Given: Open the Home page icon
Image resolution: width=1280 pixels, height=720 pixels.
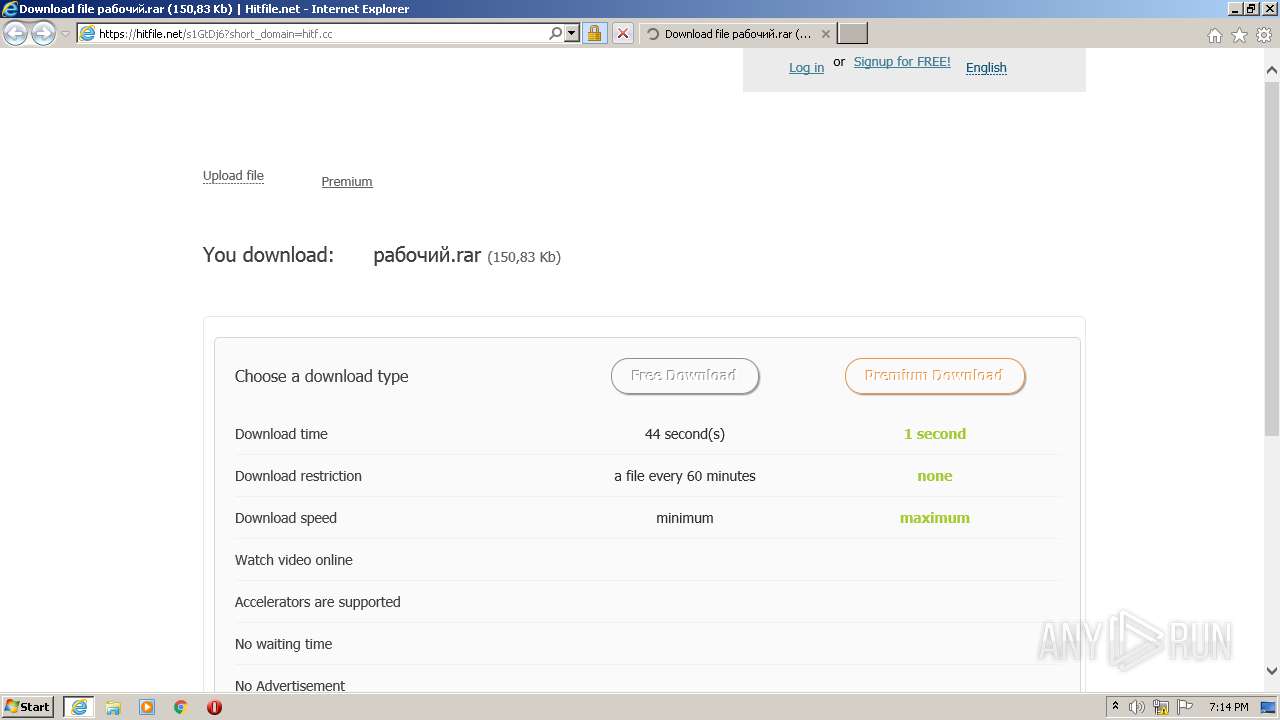Looking at the screenshot, I should pos(1214,35).
